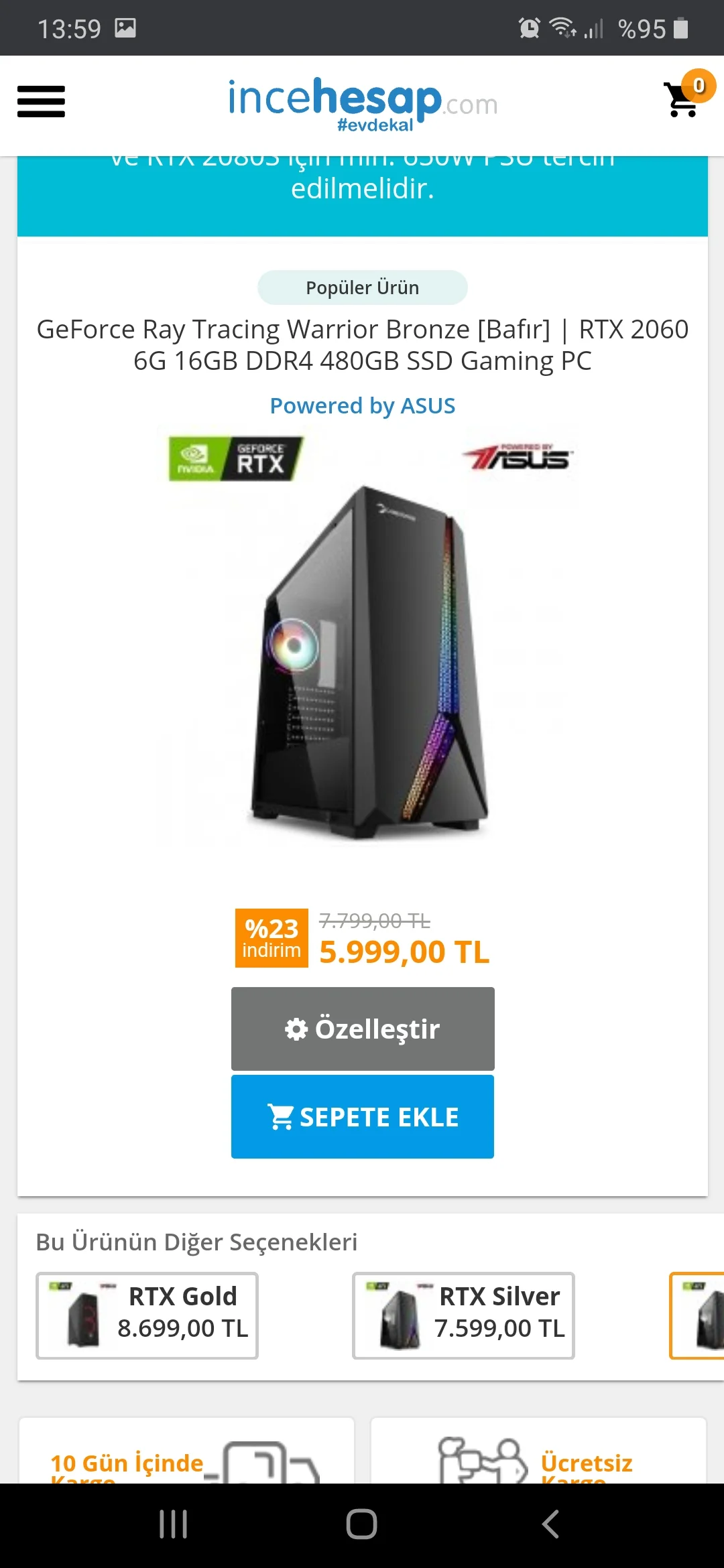Click the SEPETE EKLE button

point(363,1116)
